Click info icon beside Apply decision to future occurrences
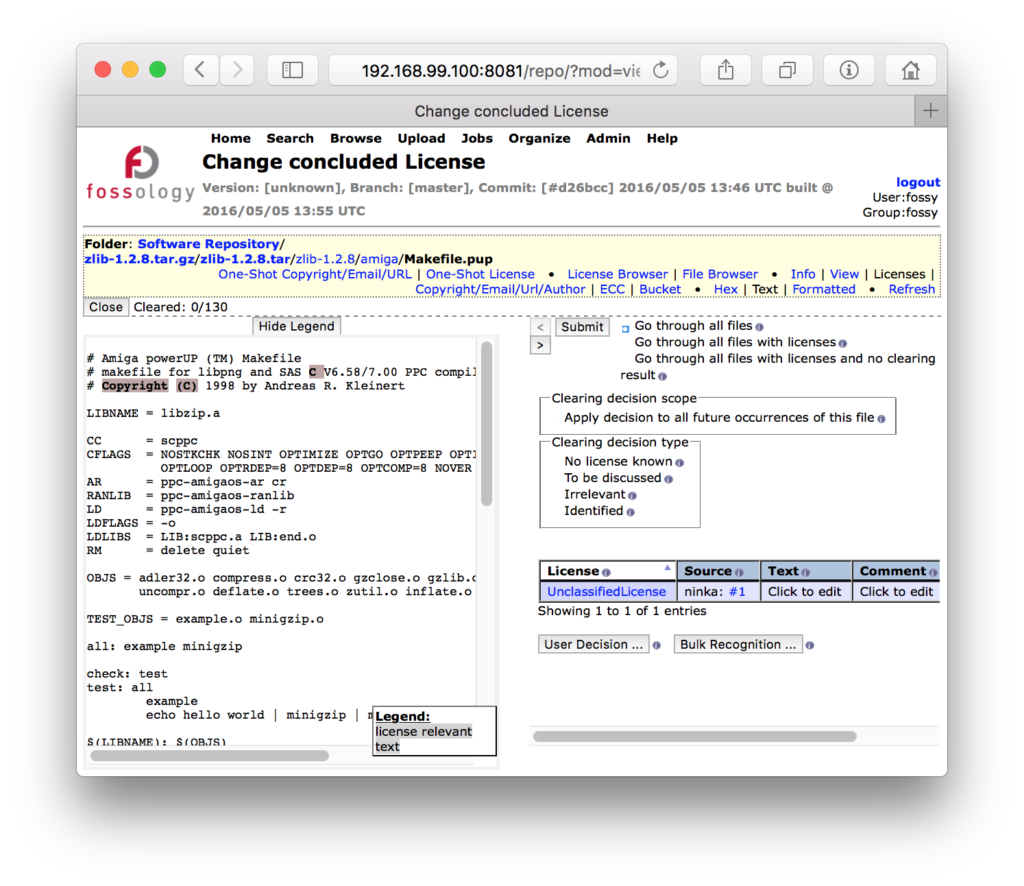 pyautogui.click(x=881, y=419)
